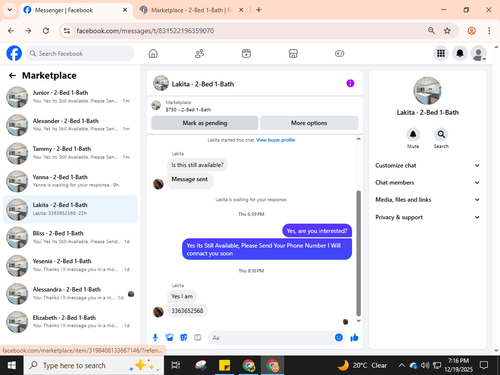Open the Friends icon in top navigation
This screenshot has width=500, height=375.
(199, 53)
